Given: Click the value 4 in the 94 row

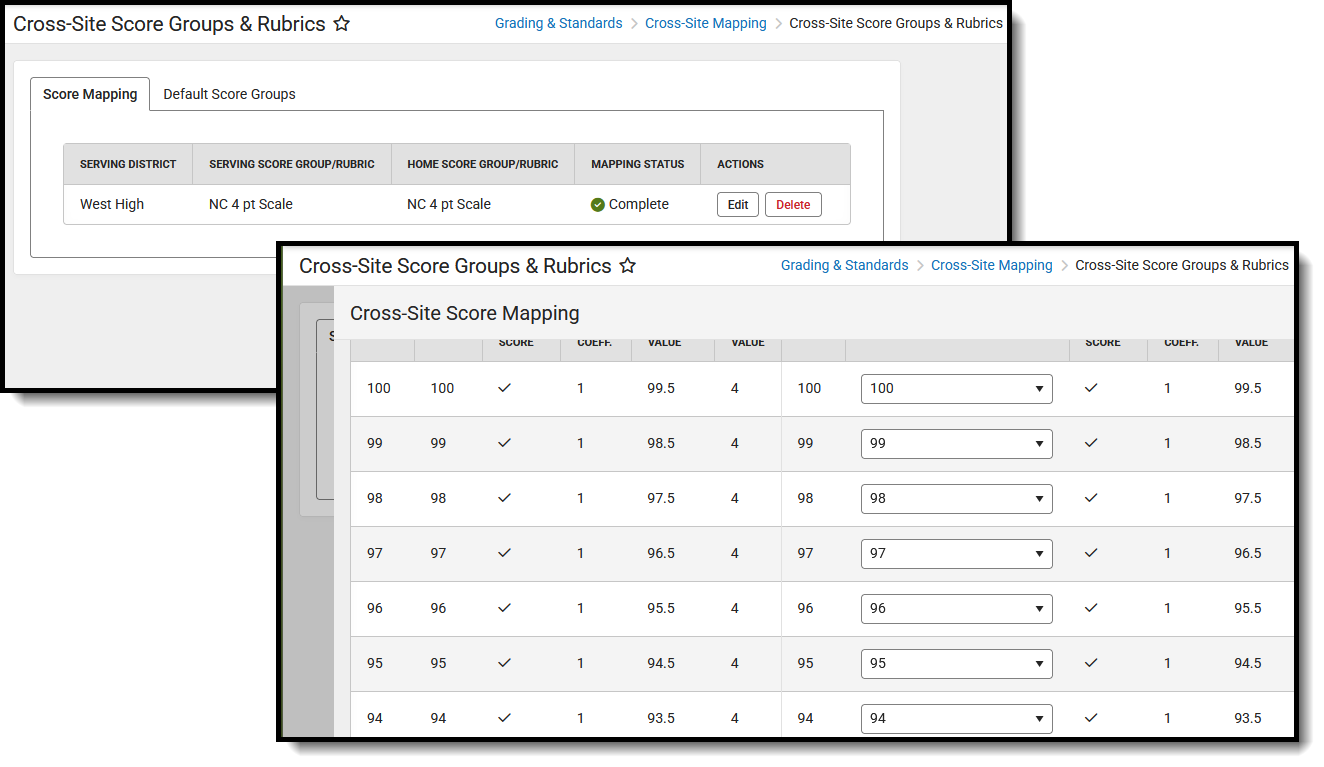Looking at the screenshot, I should pyautogui.click(x=735, y=718).
